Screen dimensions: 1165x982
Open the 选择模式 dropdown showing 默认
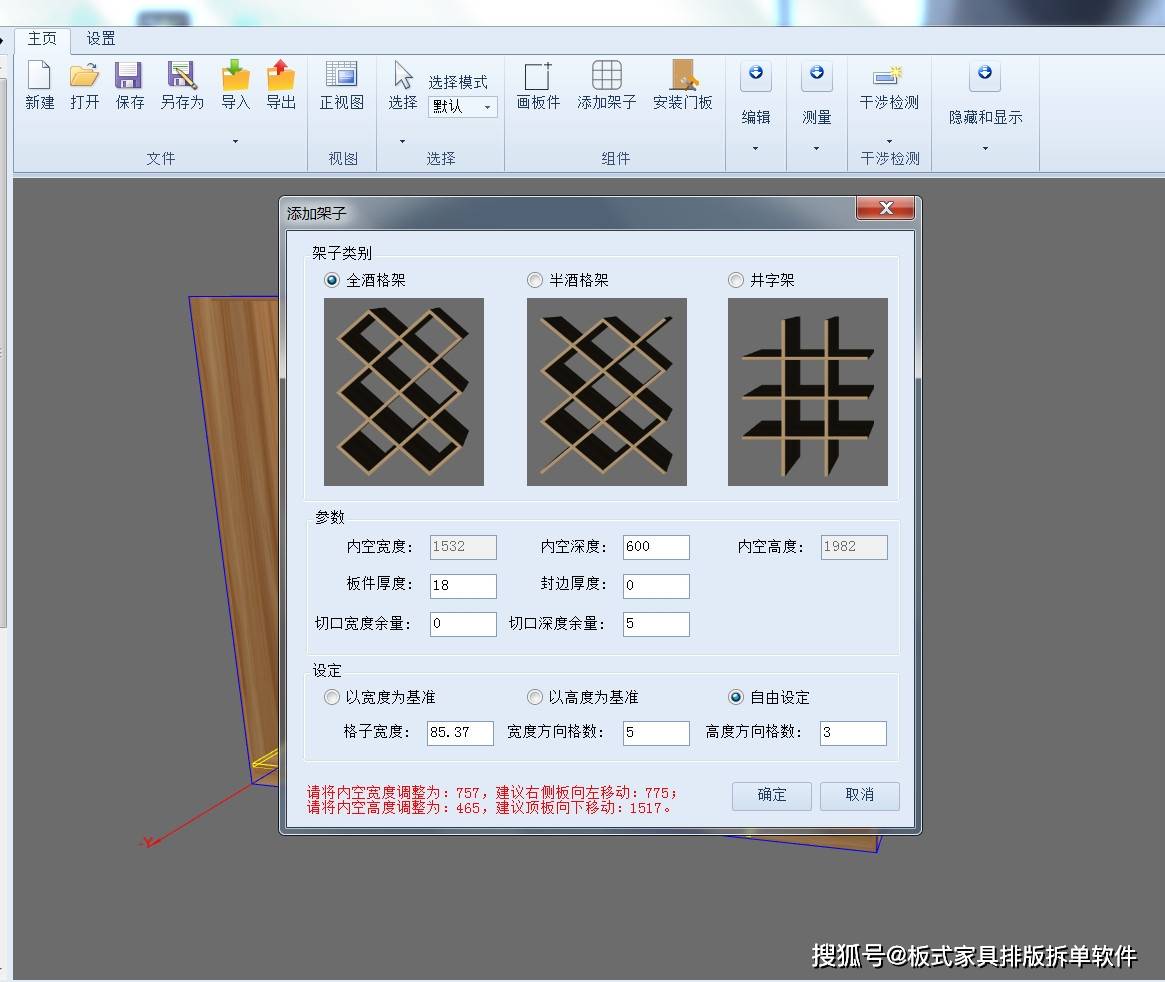point(463,107)
